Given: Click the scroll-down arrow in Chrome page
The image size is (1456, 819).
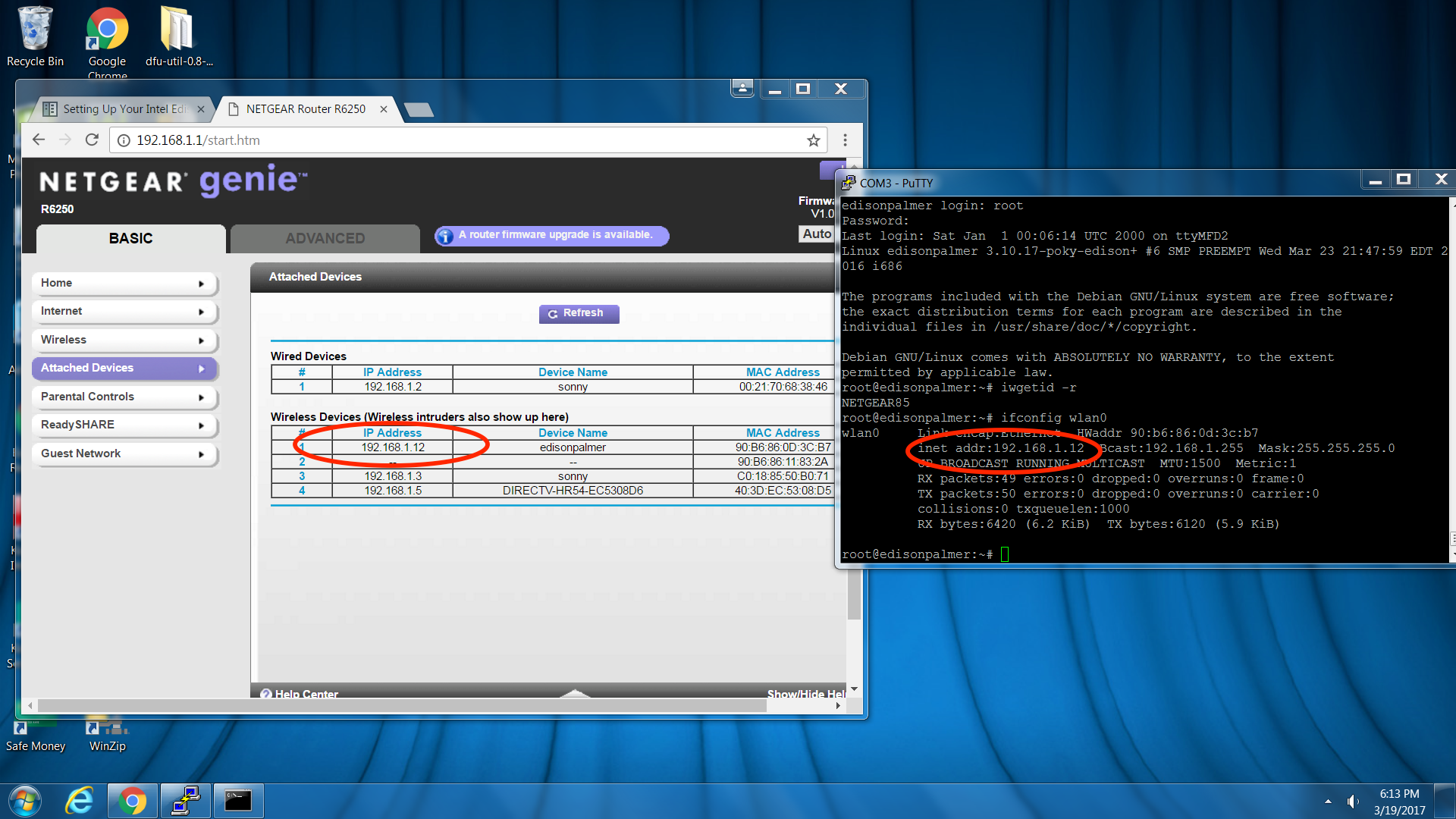Looking at the screenshot, I should coord(854,689).
